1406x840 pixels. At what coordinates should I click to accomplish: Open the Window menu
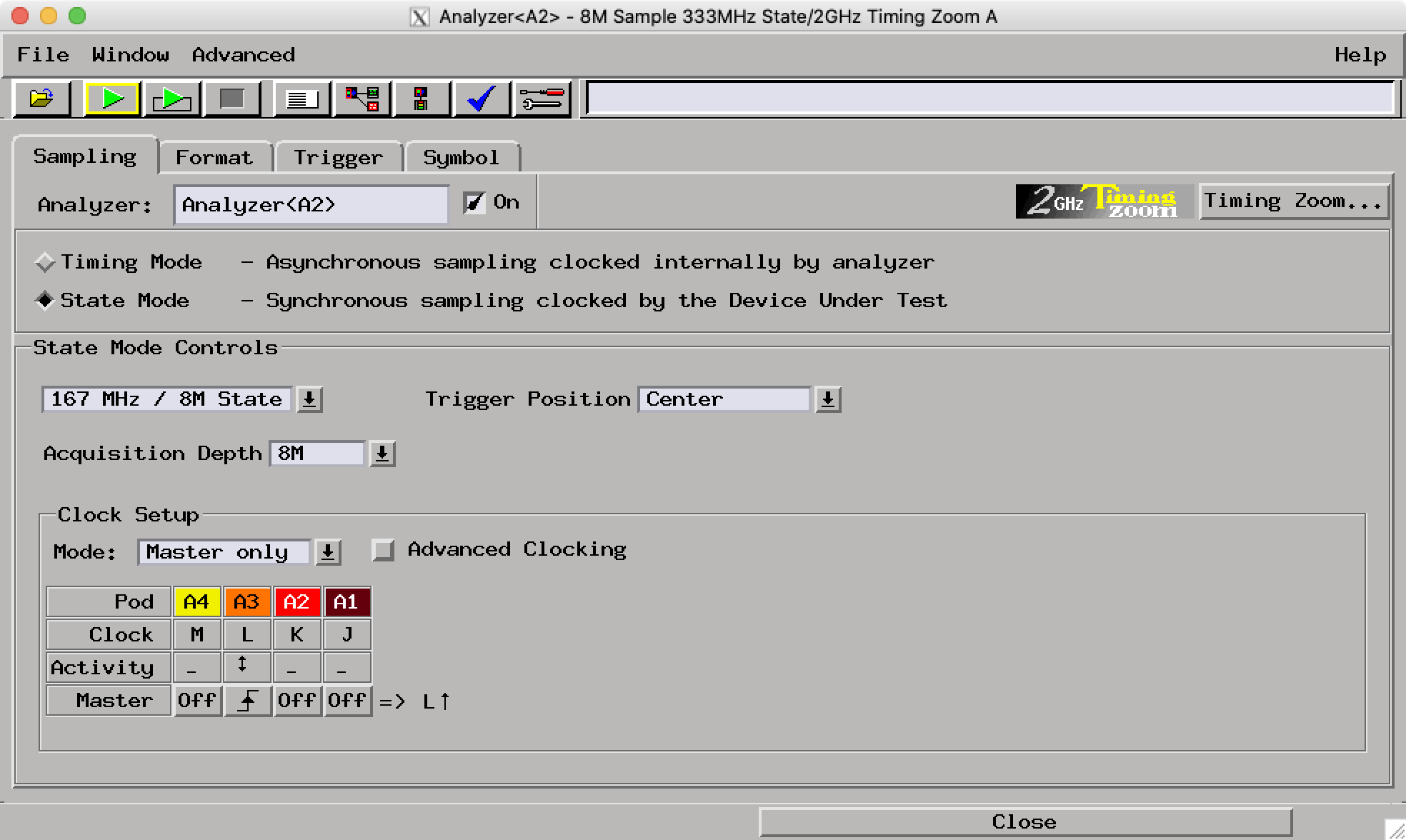131,54
